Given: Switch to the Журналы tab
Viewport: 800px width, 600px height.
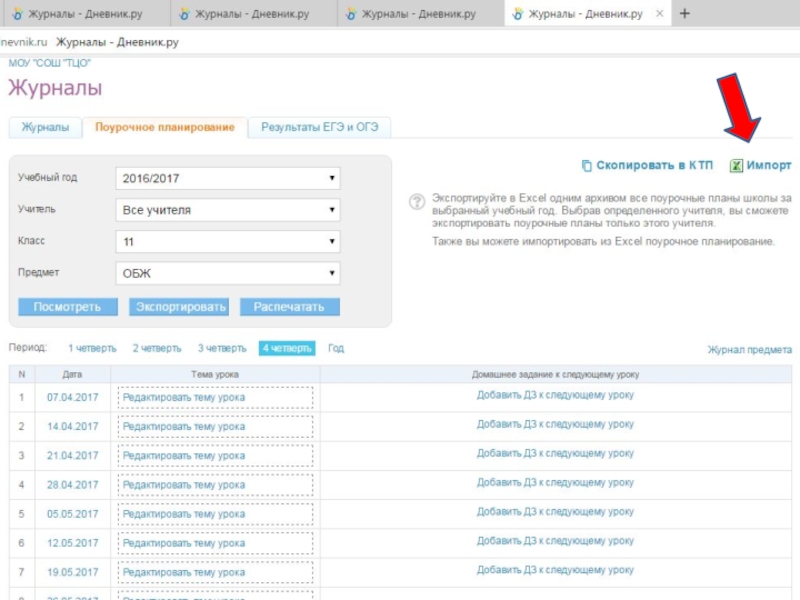Looking at the screenshot, I should click(x=45, y=128).
